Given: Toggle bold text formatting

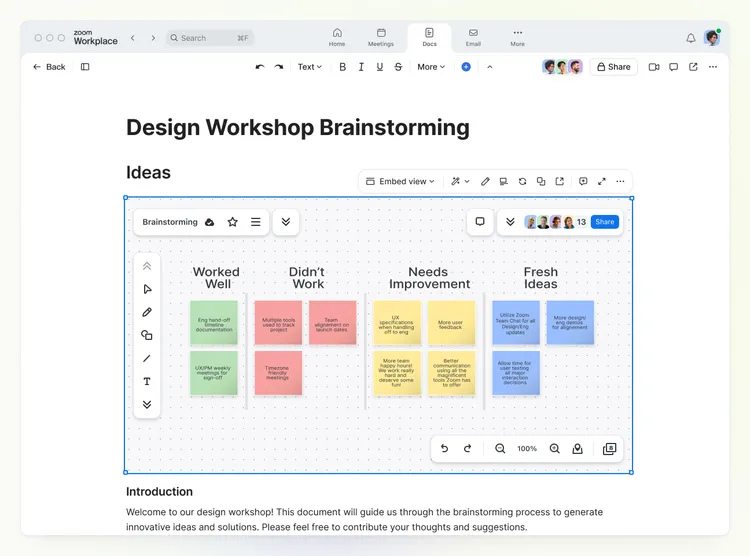Looking at the screenshot, I should point(342,67).
